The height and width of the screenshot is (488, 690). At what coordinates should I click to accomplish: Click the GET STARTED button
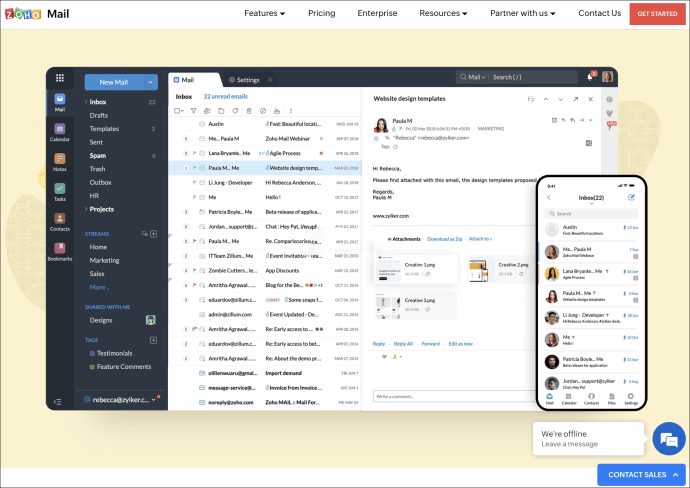(x=657, y=14)
